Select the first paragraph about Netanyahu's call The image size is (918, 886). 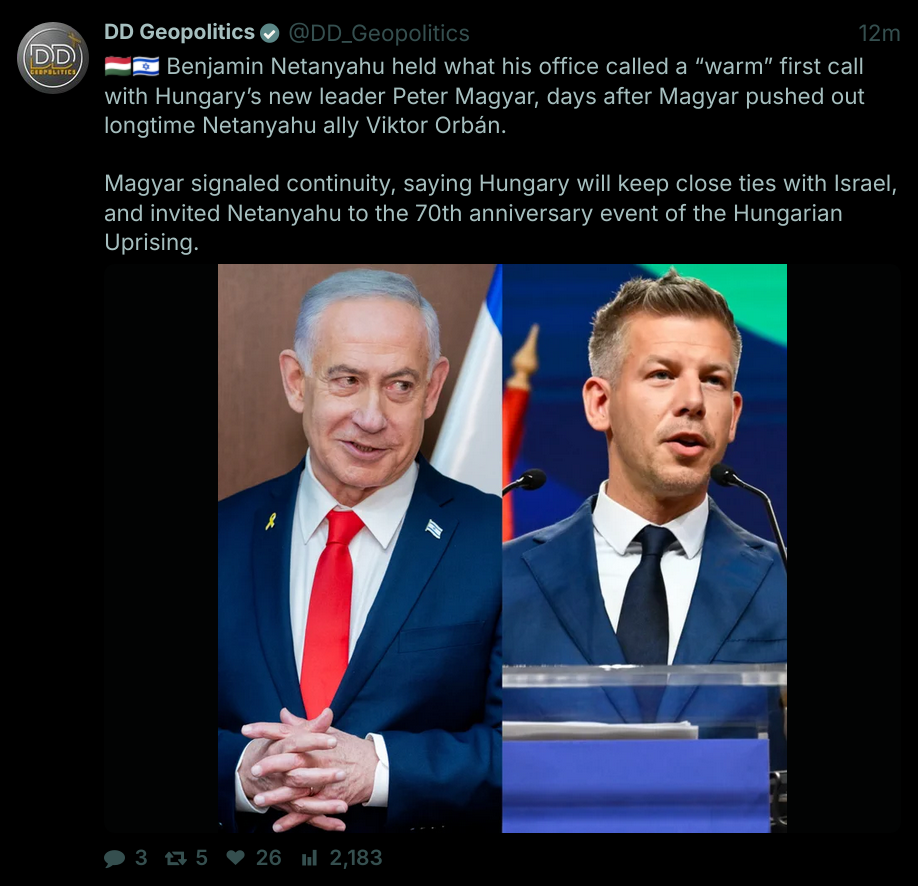pos(484,96)
